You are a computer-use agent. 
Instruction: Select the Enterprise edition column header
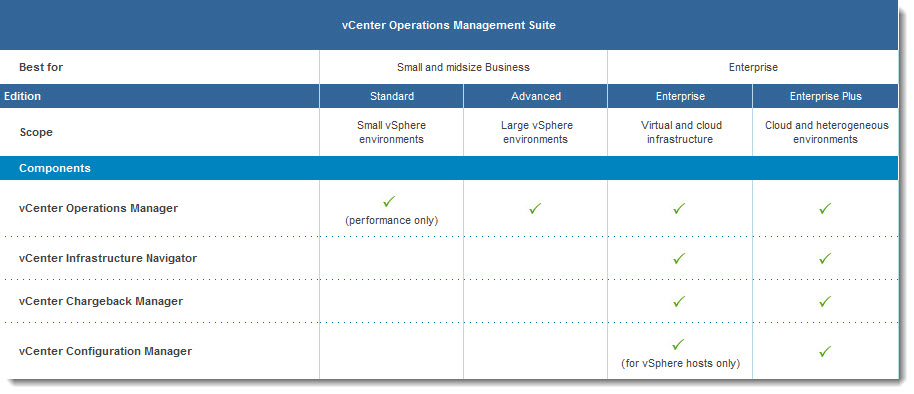(x=680, y=96)
